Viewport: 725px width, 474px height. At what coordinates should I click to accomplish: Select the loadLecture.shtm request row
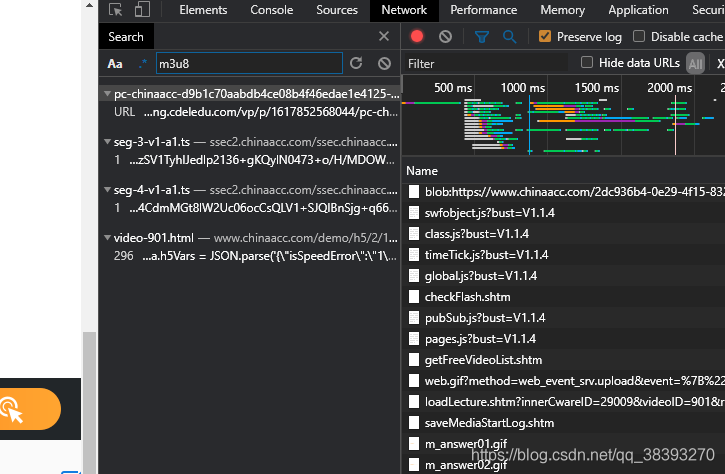pyautogui.click(x=564, y=402)
